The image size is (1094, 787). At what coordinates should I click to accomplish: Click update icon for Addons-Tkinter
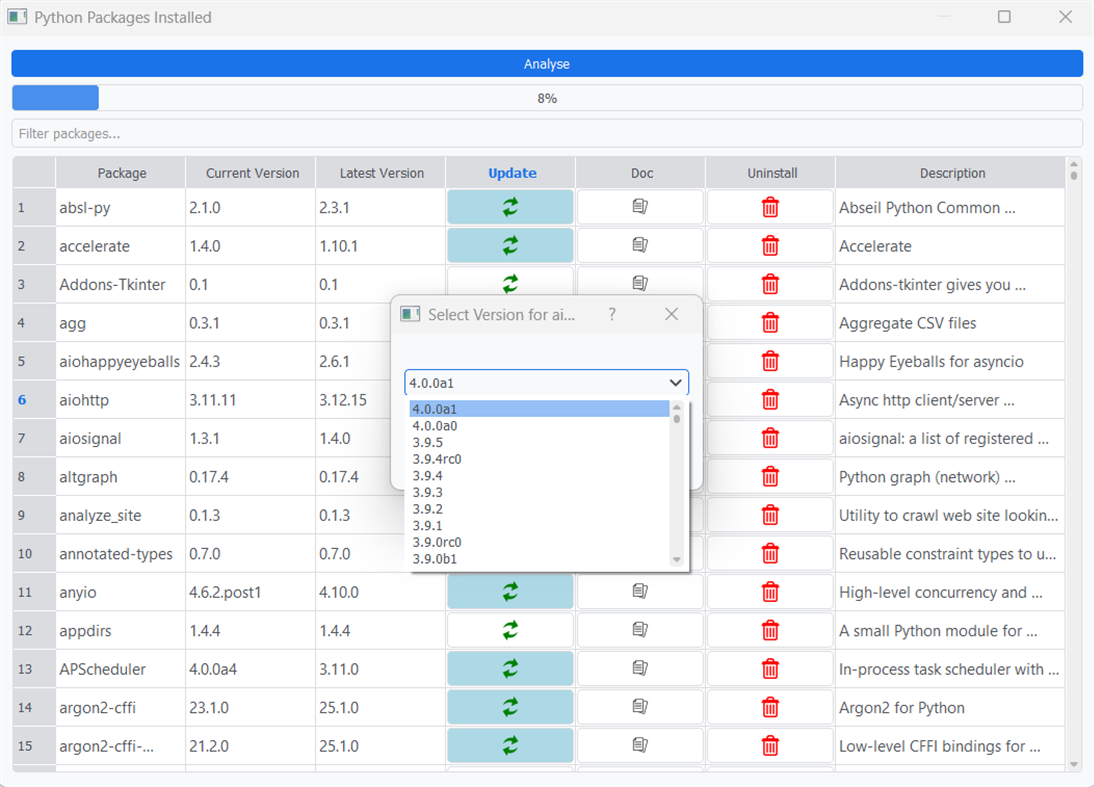tap(510, 283)
